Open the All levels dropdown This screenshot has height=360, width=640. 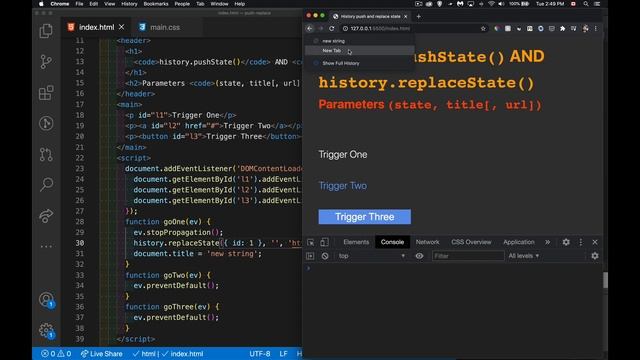point(524,256)
